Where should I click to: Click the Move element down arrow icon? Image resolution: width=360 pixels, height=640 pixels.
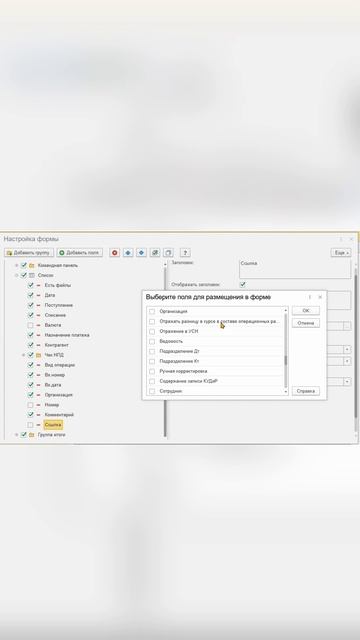tap(141, 253)
